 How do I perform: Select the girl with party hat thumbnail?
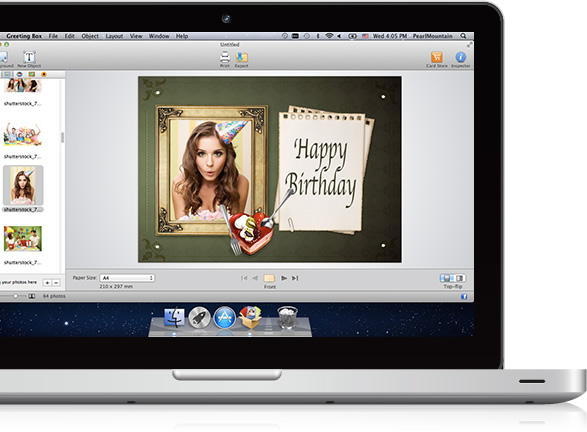23,185
